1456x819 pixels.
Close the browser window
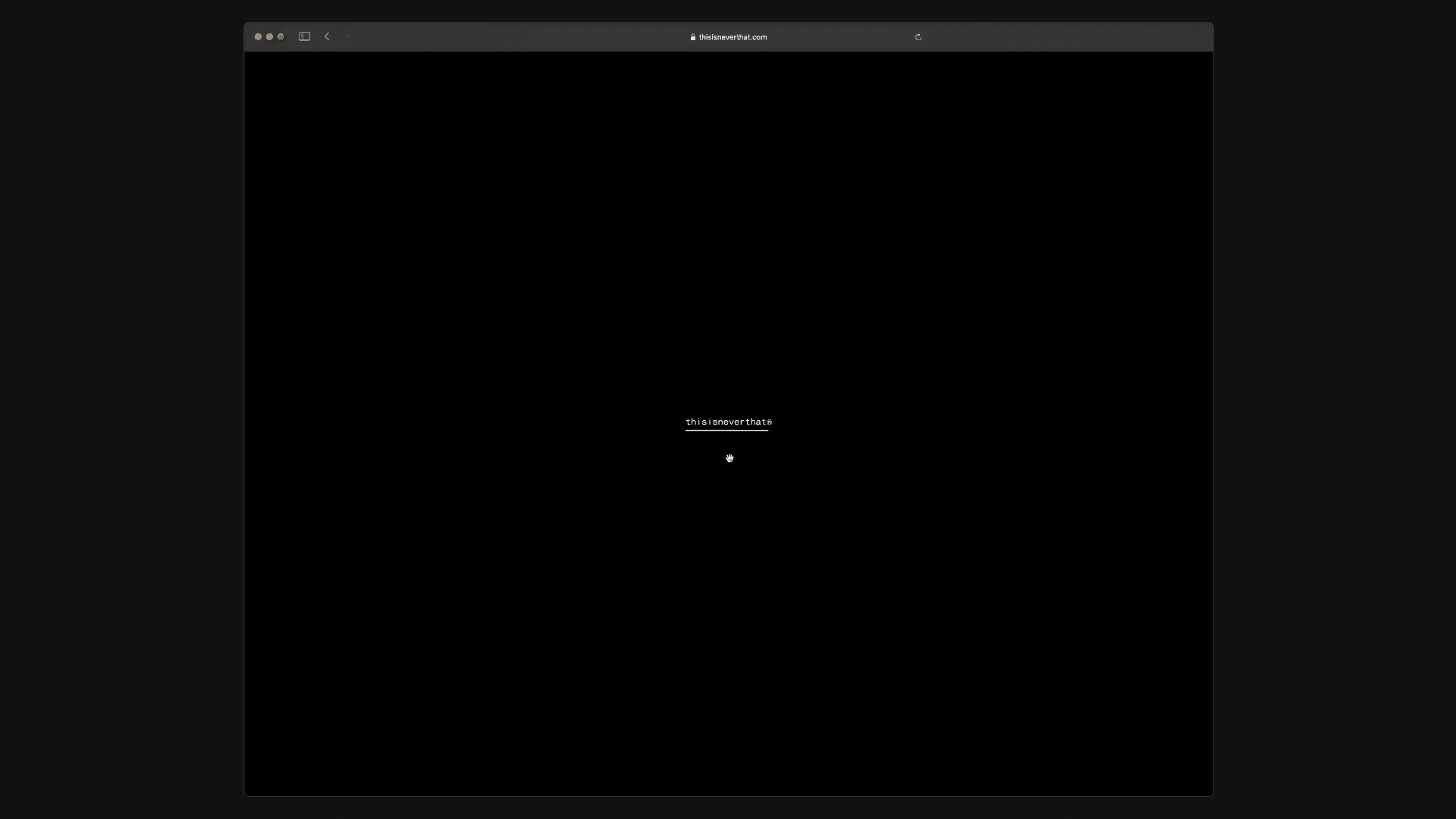tap(258, 36)
